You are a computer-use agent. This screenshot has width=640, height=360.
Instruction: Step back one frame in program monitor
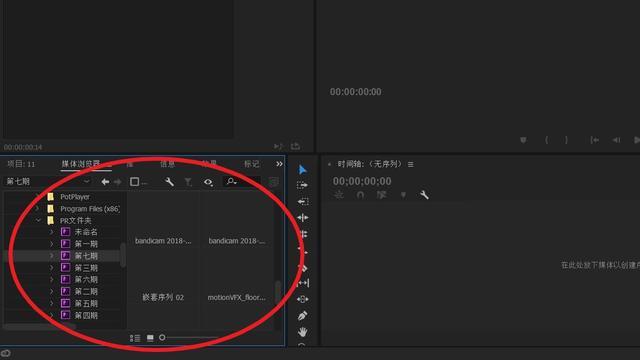click(616, 140)
